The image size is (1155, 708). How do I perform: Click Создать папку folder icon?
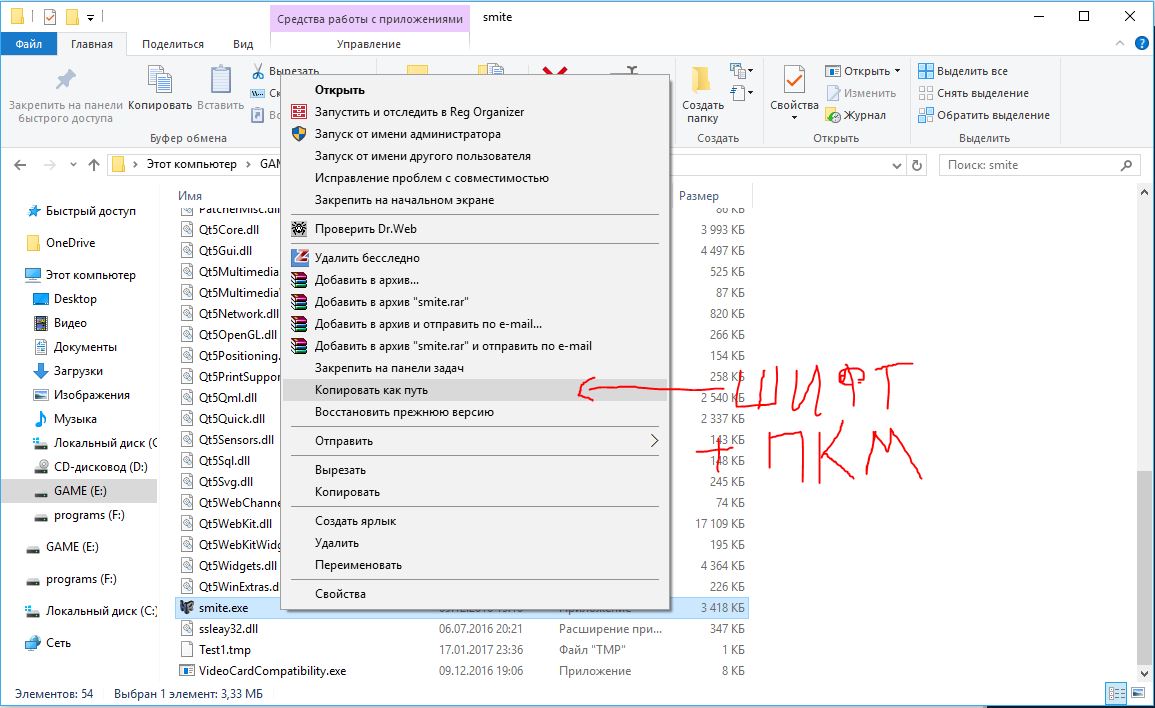tap(701, 79)
